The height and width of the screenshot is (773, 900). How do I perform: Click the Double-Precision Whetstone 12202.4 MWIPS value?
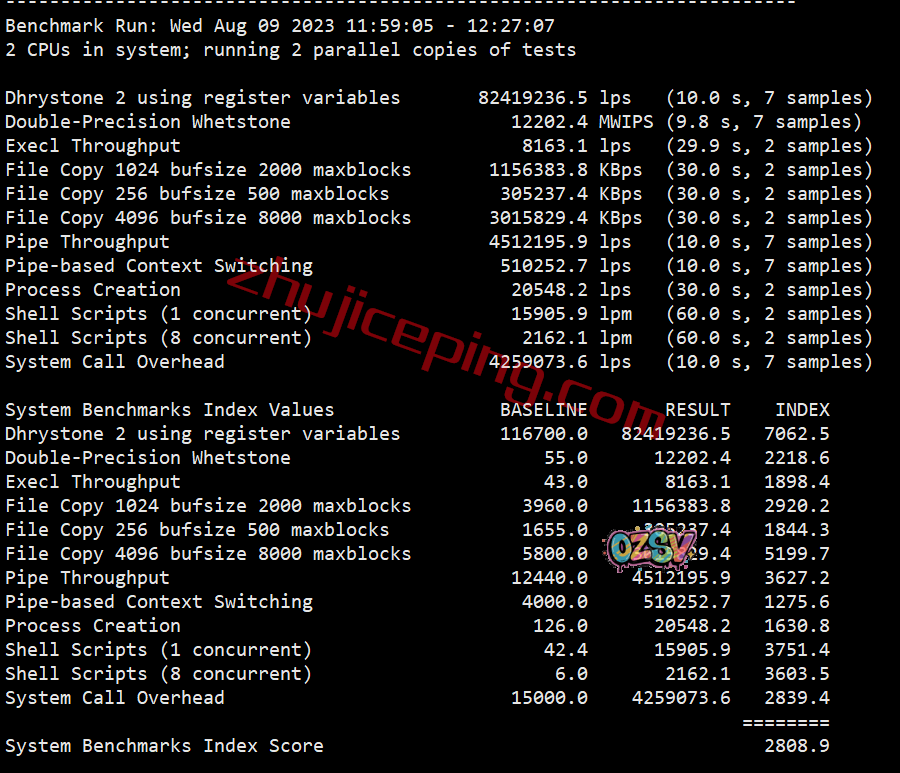click(582, 122)
